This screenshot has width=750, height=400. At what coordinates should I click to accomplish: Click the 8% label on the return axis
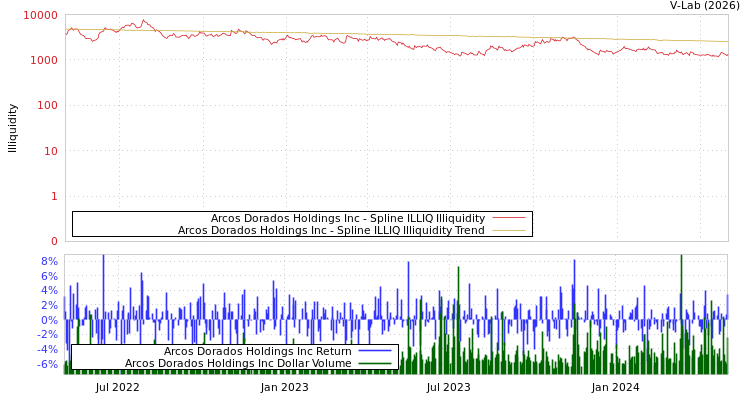(x=49, y=262)
